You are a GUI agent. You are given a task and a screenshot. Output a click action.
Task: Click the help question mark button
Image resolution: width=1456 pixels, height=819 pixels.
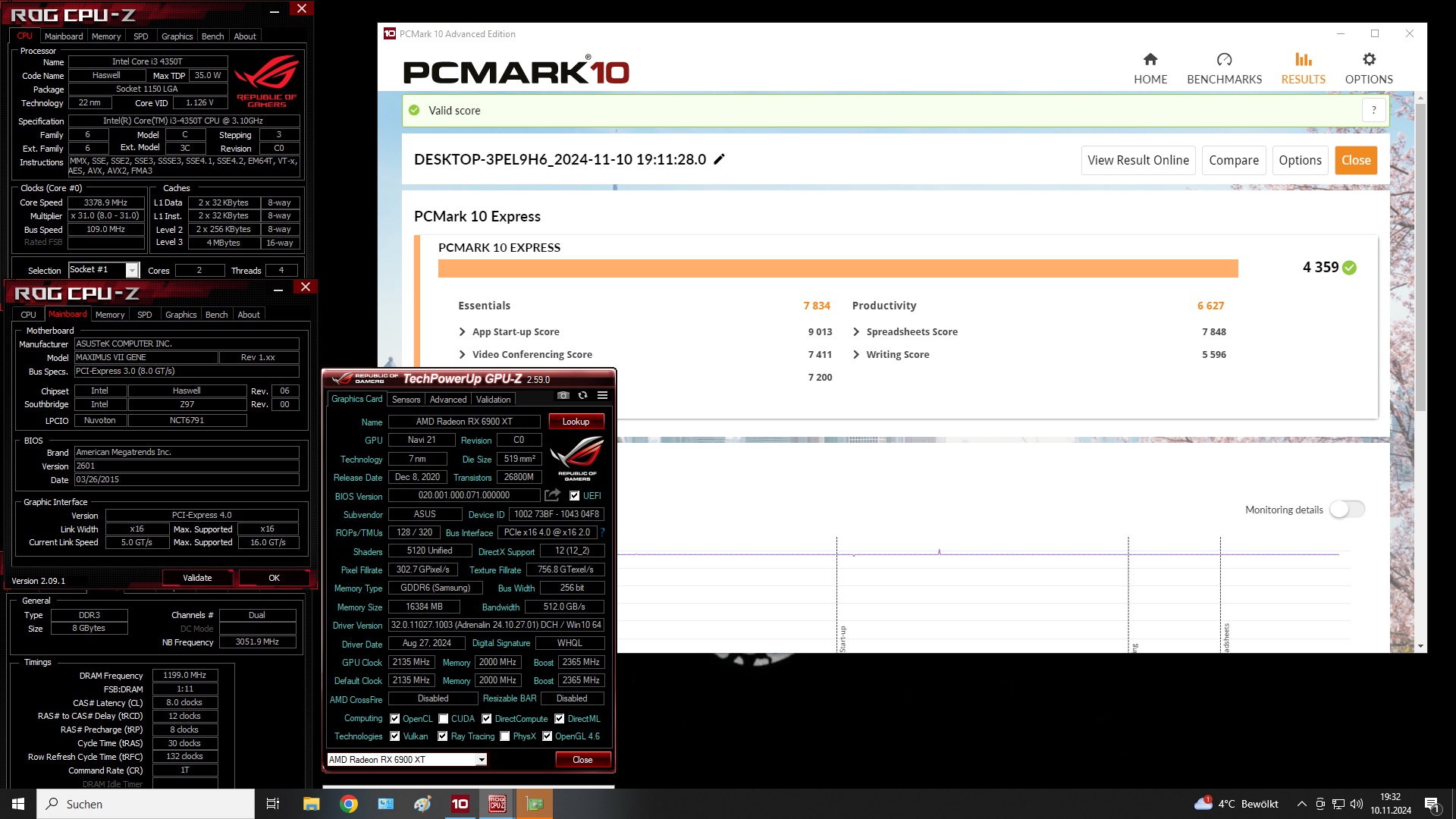point(1373,110)
